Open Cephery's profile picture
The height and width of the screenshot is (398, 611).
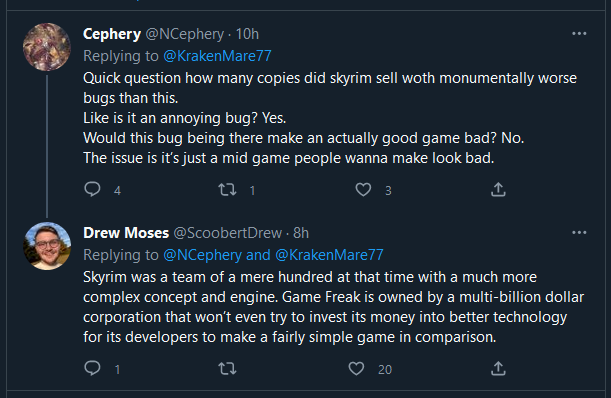coord(47,47)
